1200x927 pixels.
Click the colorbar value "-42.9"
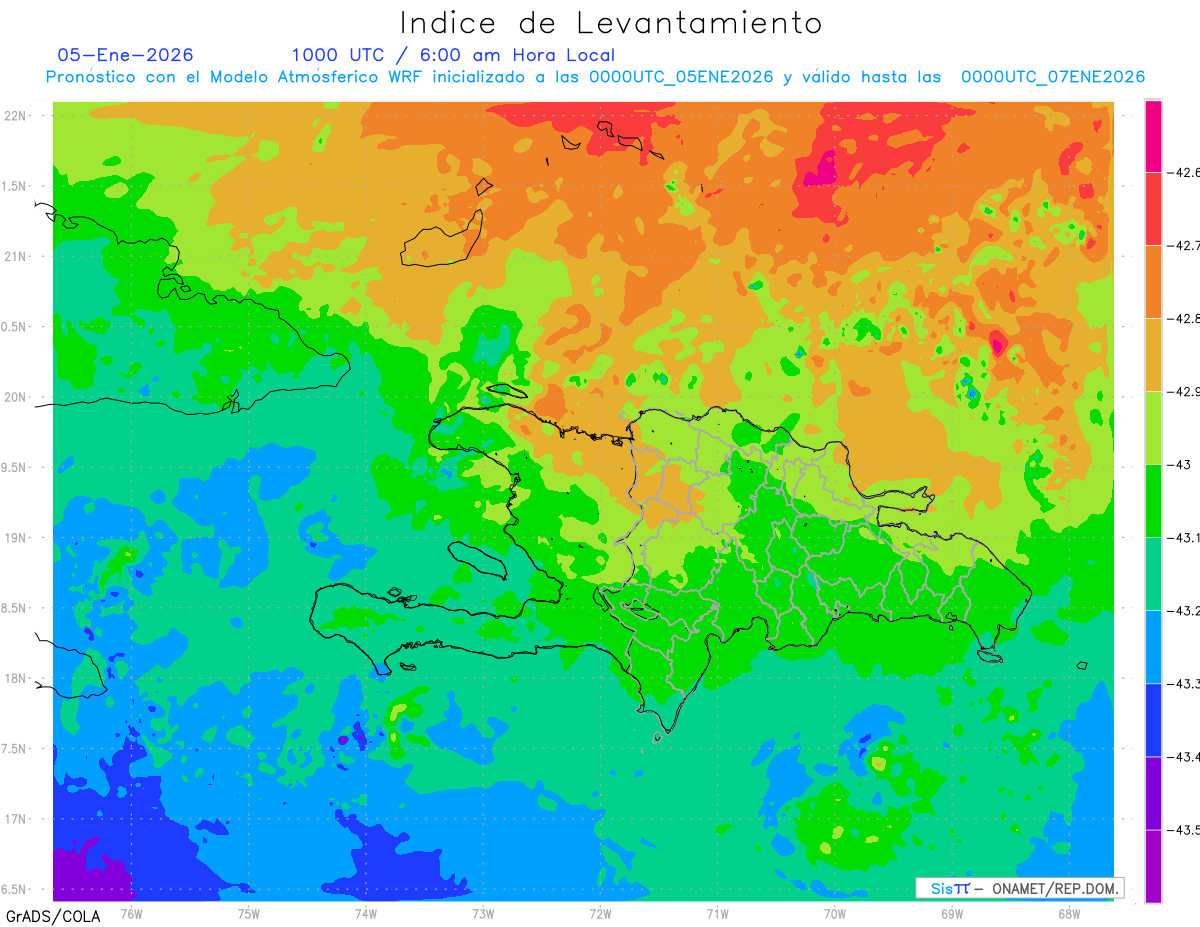(1184, 391)
